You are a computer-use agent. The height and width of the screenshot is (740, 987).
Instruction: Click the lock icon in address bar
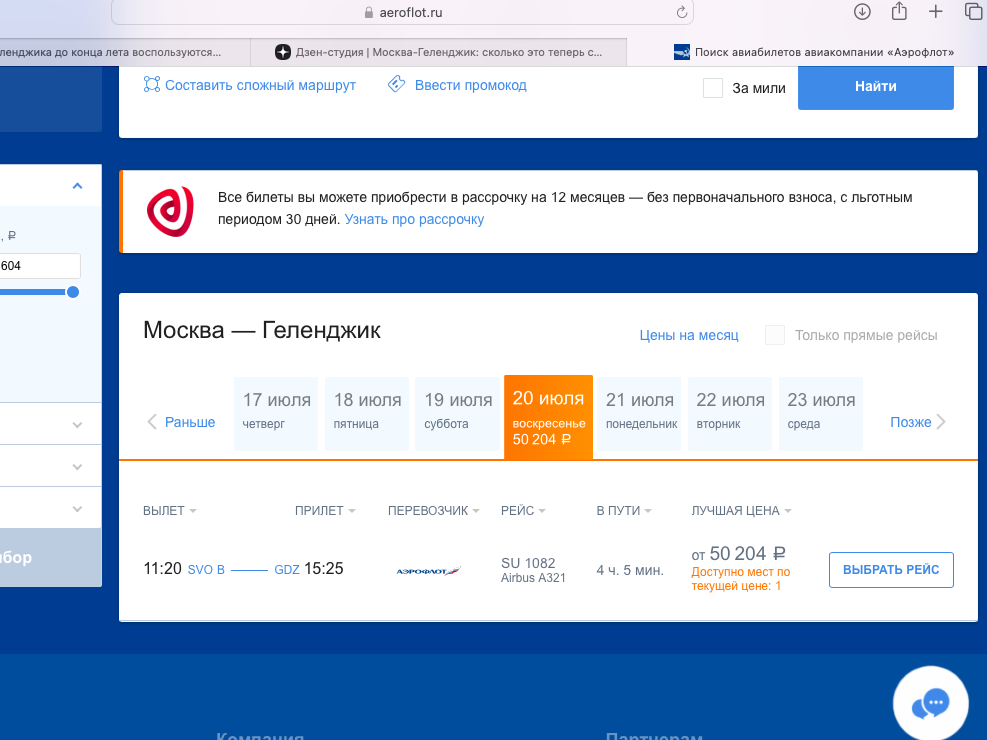click(369, 13)
